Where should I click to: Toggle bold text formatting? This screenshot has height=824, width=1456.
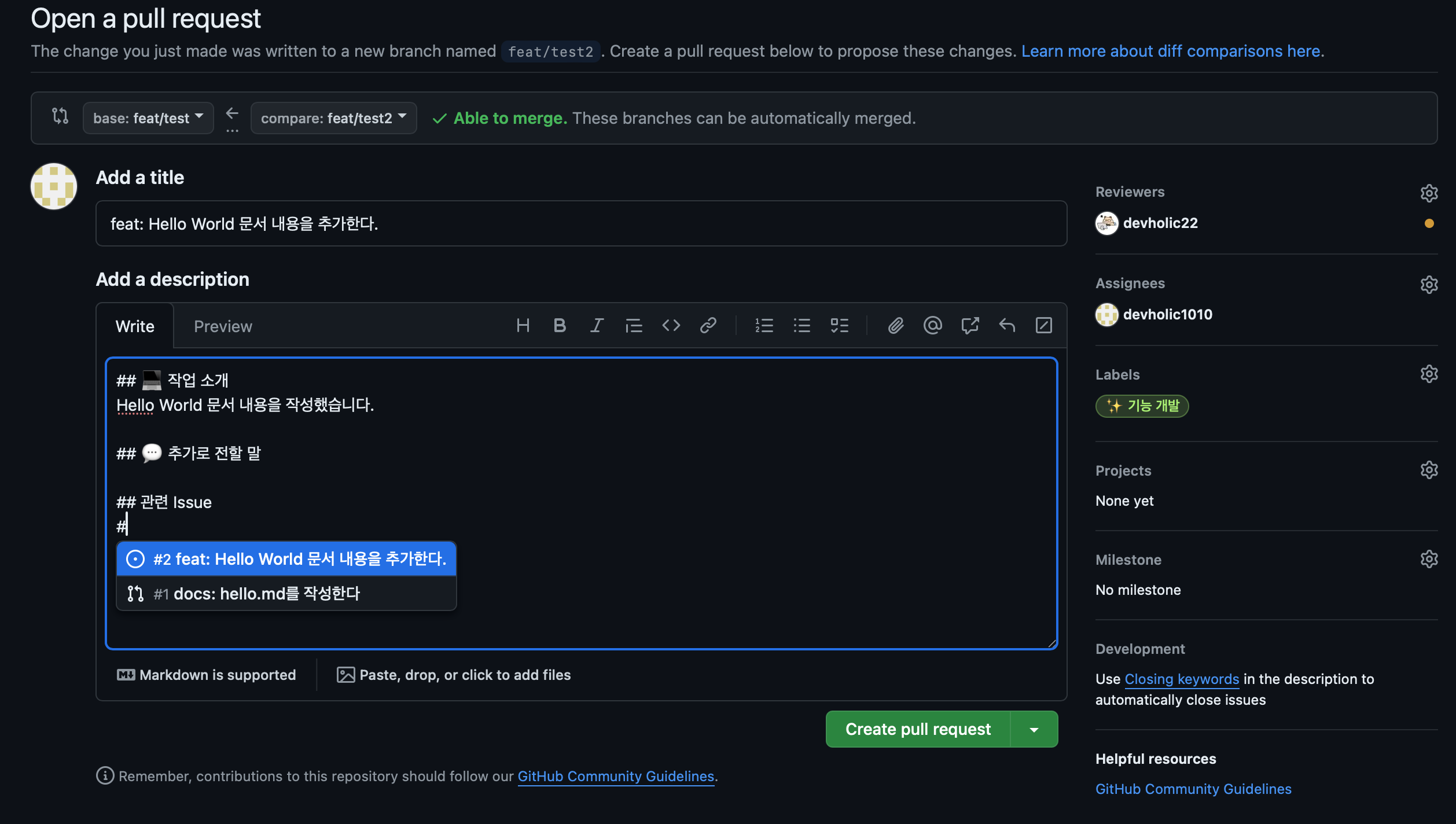(560, 326)
